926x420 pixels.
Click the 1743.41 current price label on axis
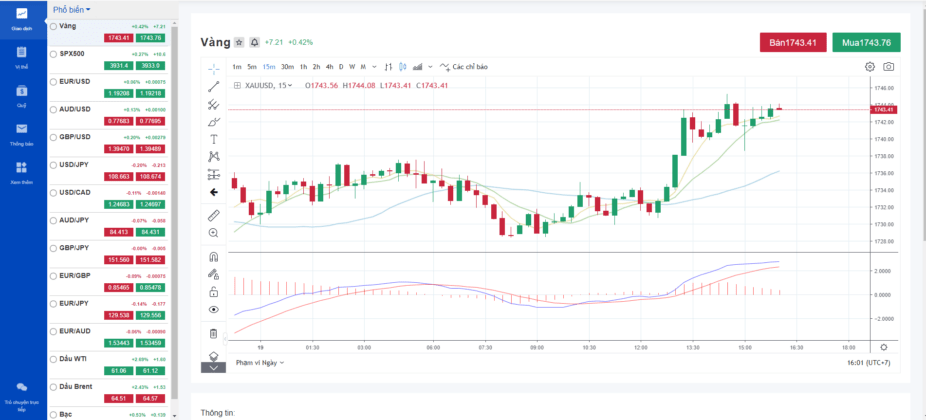883,109
